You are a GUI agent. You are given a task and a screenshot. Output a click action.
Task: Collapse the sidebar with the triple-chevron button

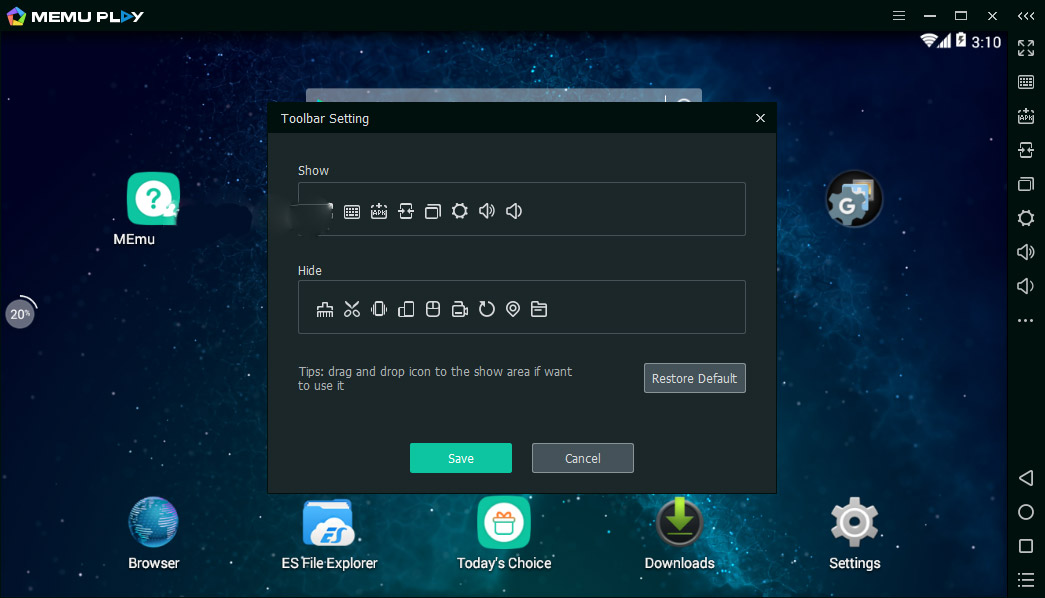(1026, 16)
